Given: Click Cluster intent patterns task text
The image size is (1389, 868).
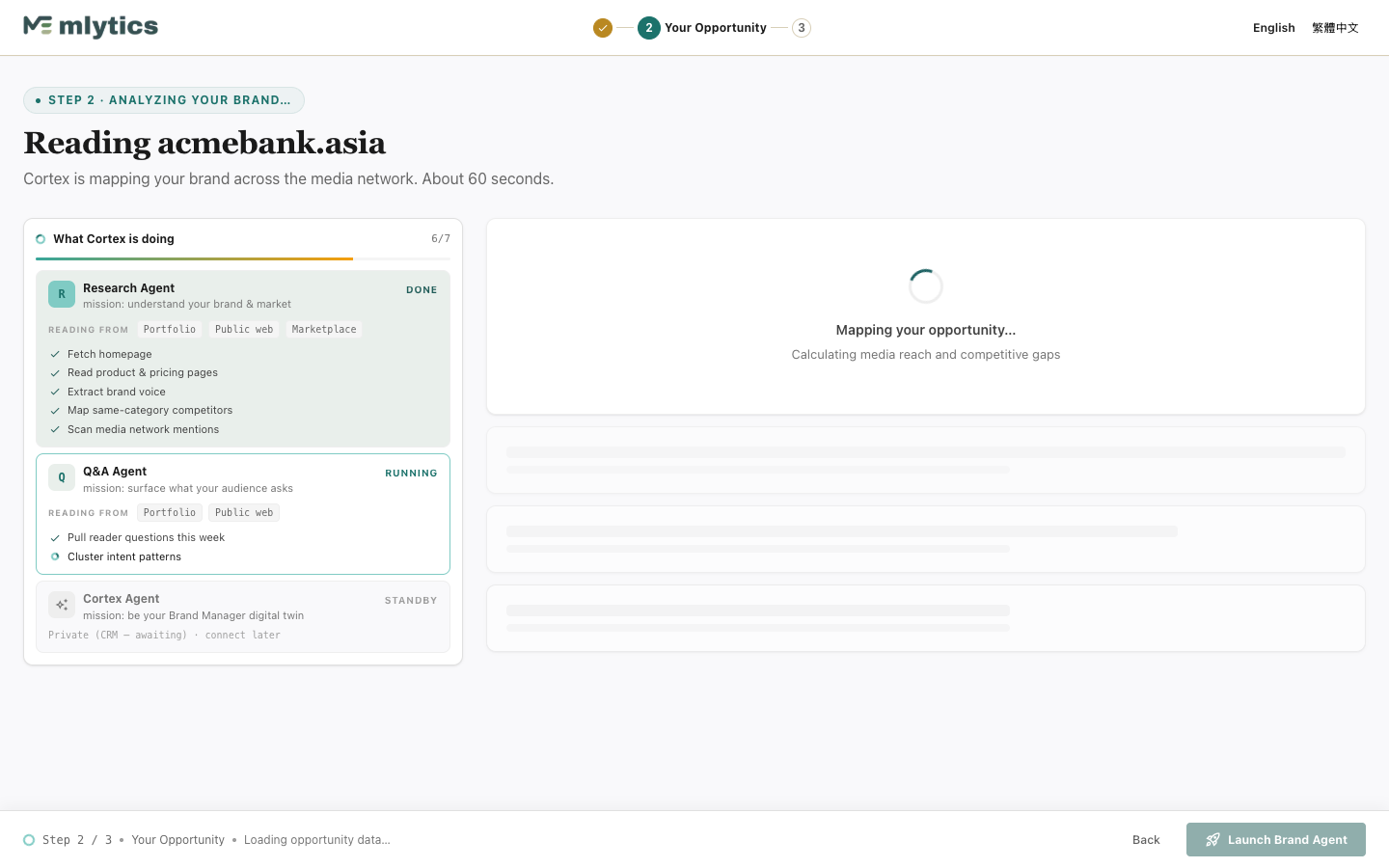Looking at the screenshot, I should coord(124,556).
